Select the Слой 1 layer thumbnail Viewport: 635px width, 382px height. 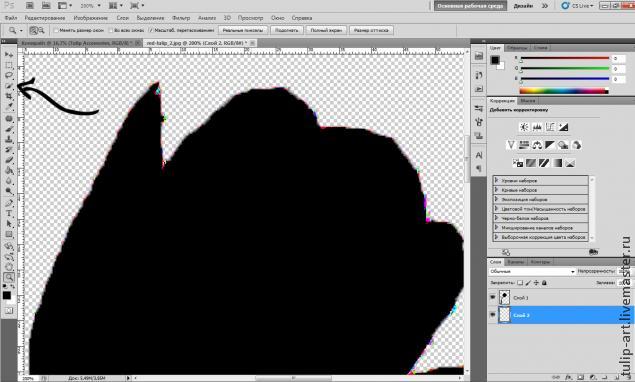coord(504,297)
